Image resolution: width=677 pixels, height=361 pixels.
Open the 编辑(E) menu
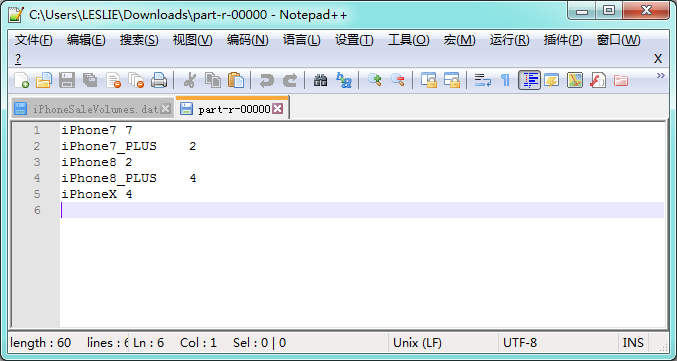pos(86,41)
